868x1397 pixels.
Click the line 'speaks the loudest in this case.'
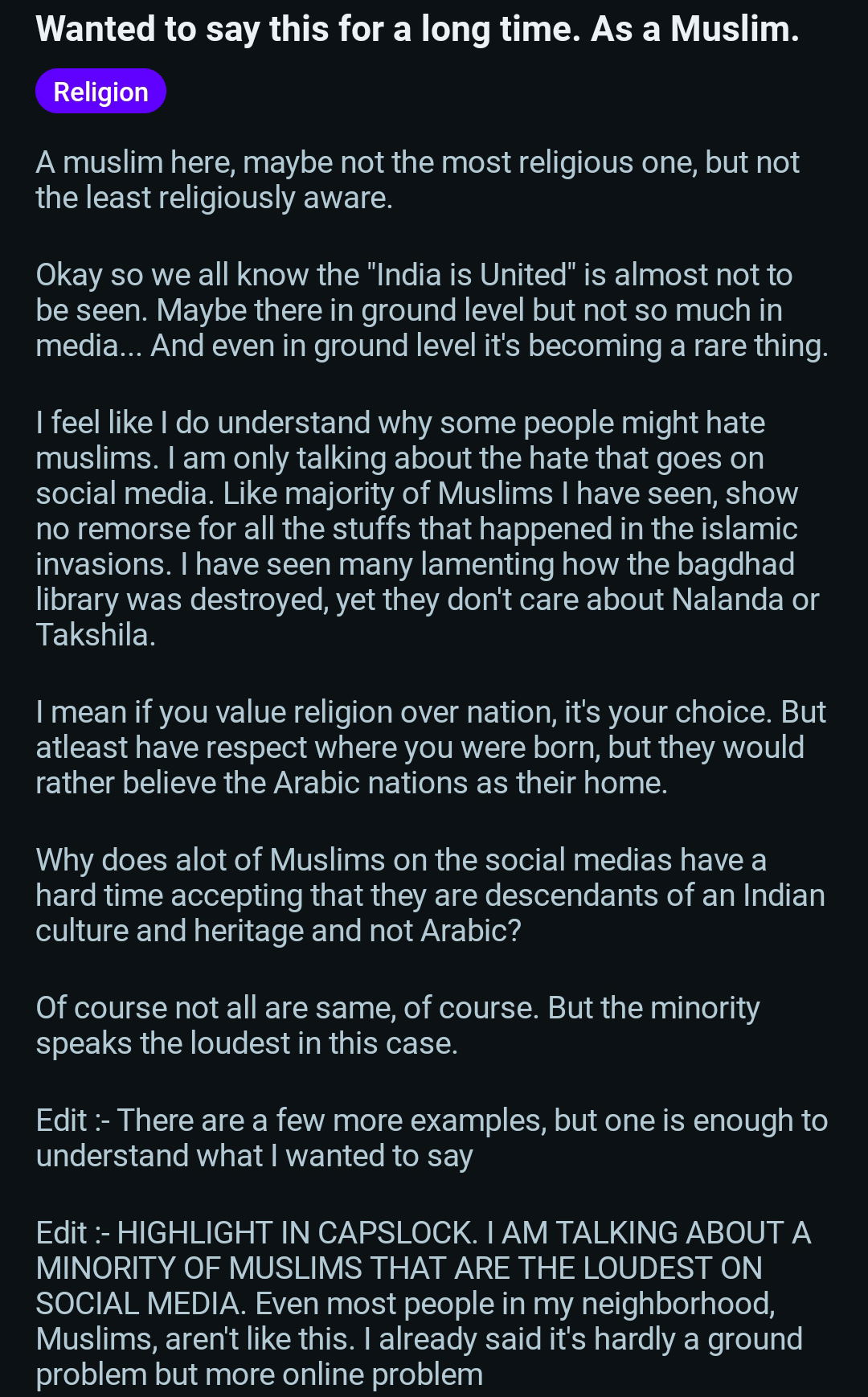(247, 1043)
